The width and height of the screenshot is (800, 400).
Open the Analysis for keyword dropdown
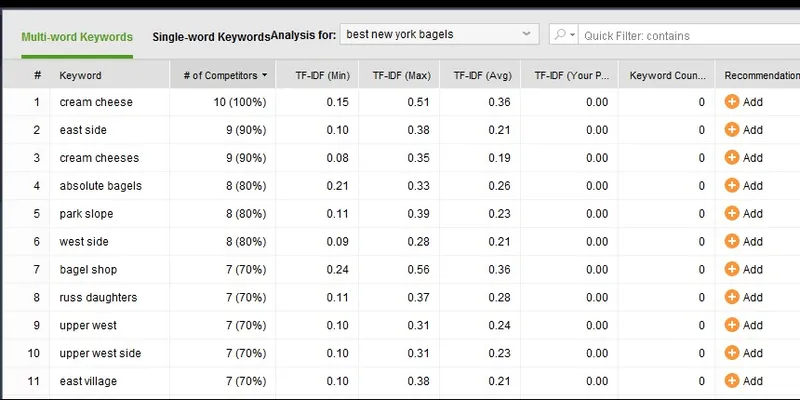439,34
